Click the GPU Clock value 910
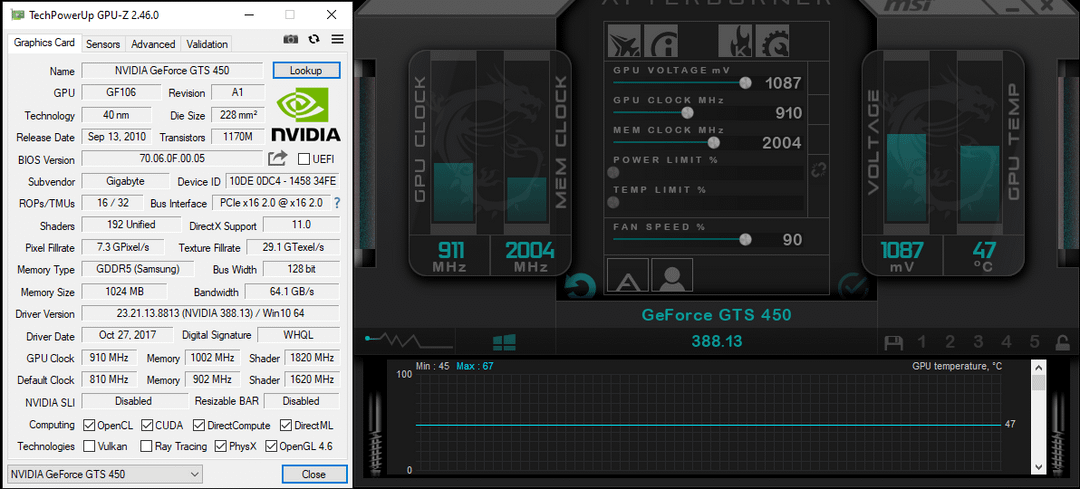 [789, 114]
